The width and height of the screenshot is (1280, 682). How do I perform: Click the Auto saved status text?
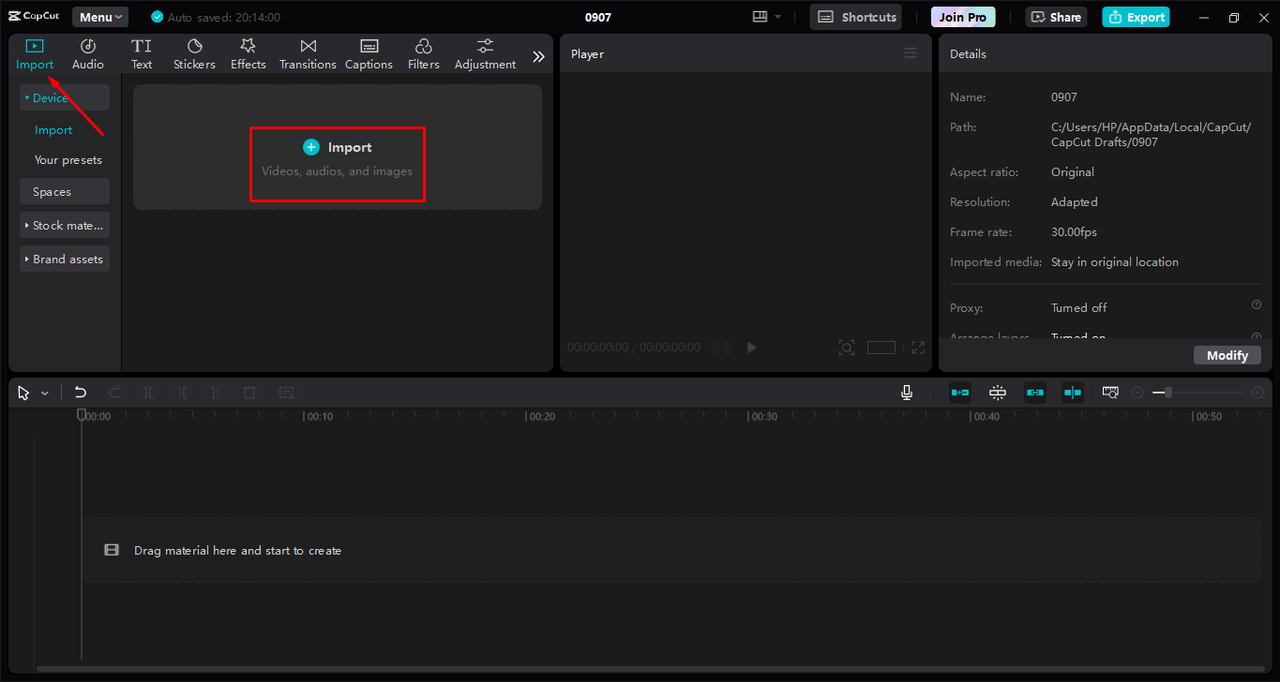tap(223, 17)
